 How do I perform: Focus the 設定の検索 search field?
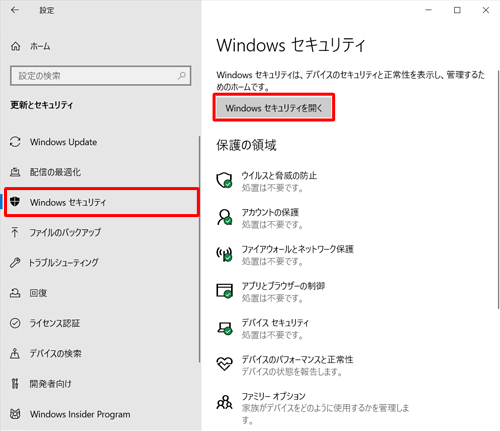(x=101, y=76)
